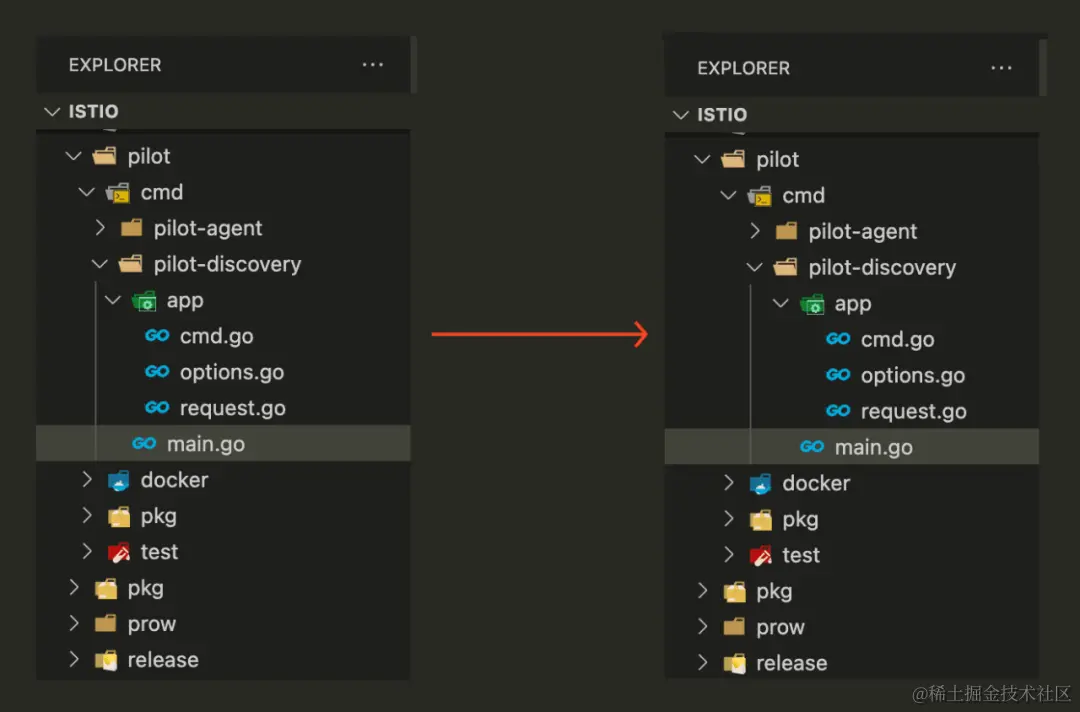Collapse the pilot folder chevron in left Explorer
This screenshot has width=1080, height=712.
tap(74, 156)
